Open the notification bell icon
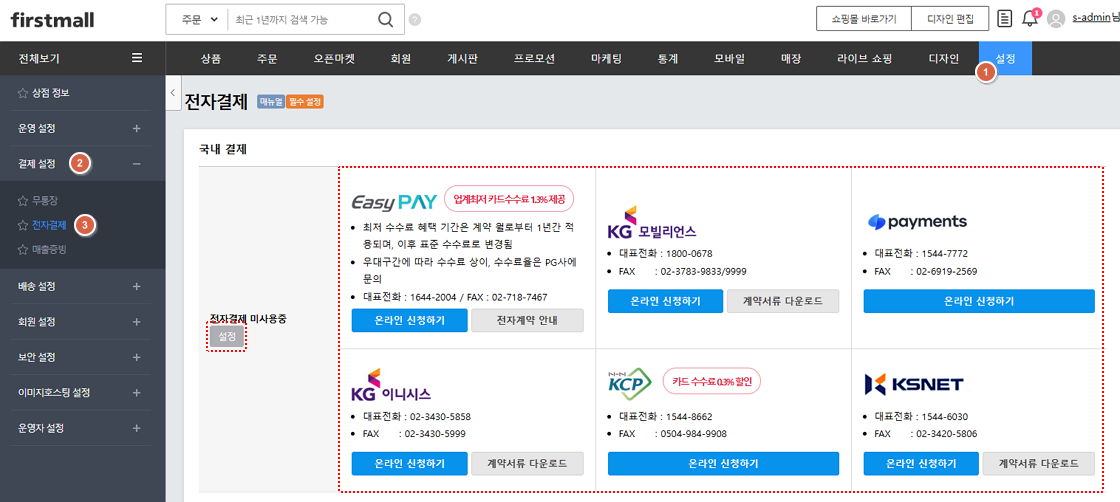The width and height of the screenshot is (1120, 502). point(1029,19)
